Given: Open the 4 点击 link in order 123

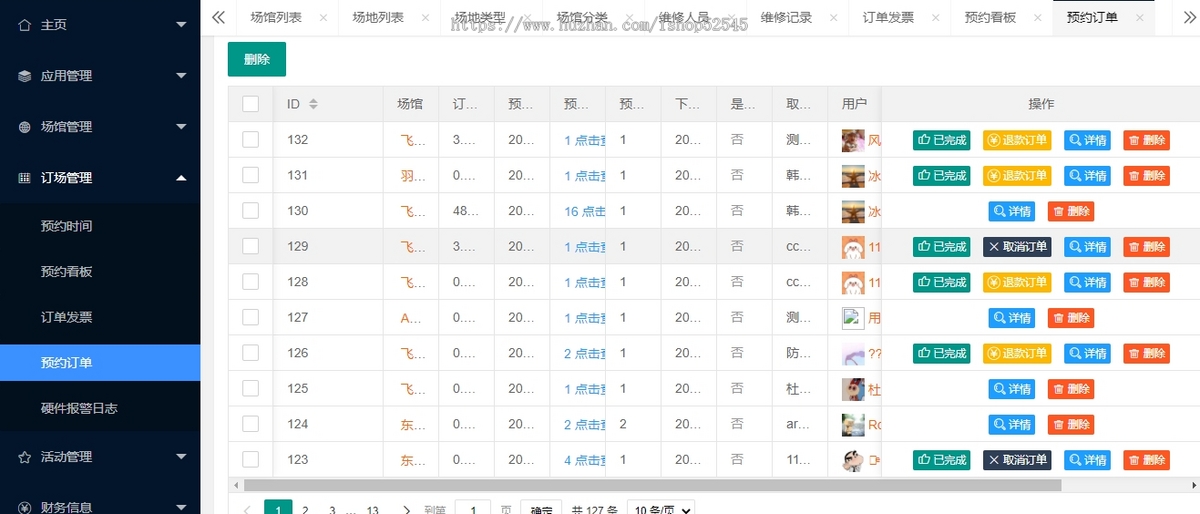Looking at the screenshot, I should point(585,460).
